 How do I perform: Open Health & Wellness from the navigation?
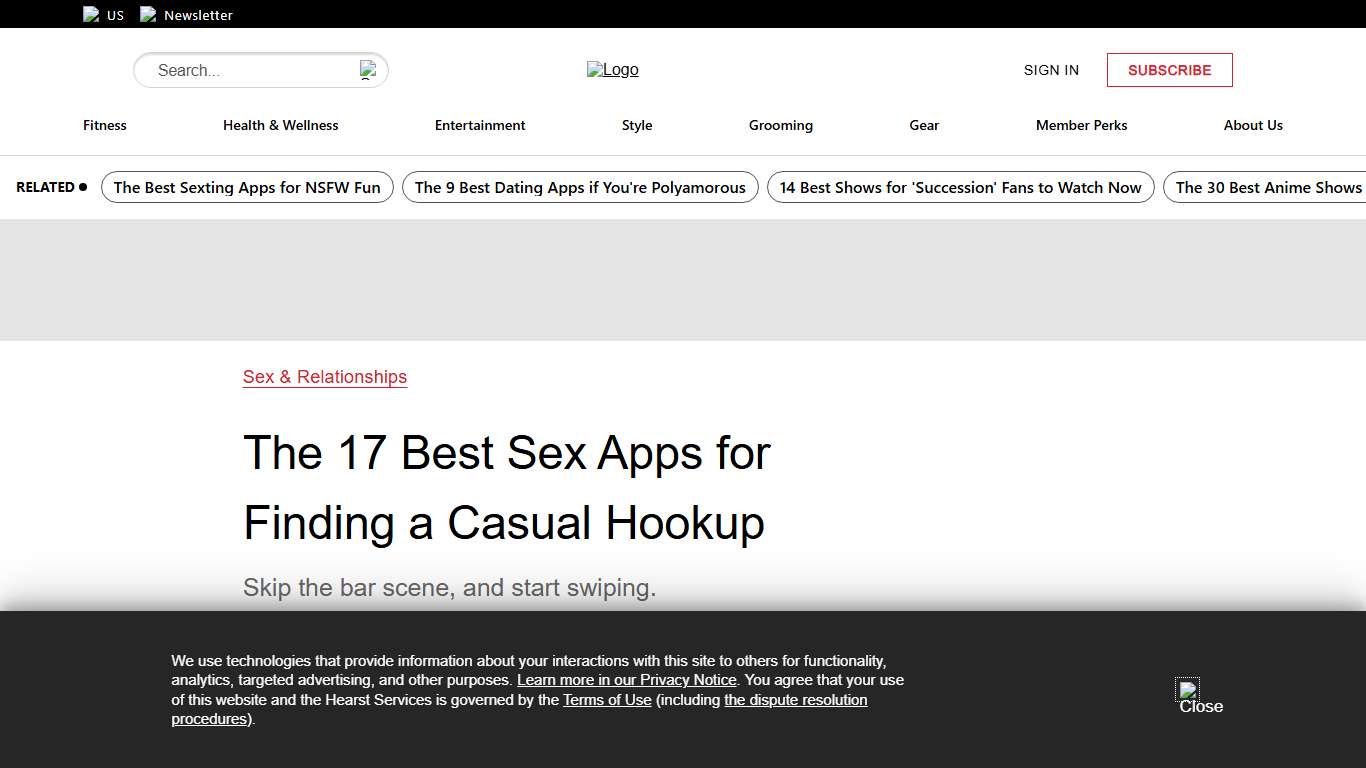(x=280, y=125)
